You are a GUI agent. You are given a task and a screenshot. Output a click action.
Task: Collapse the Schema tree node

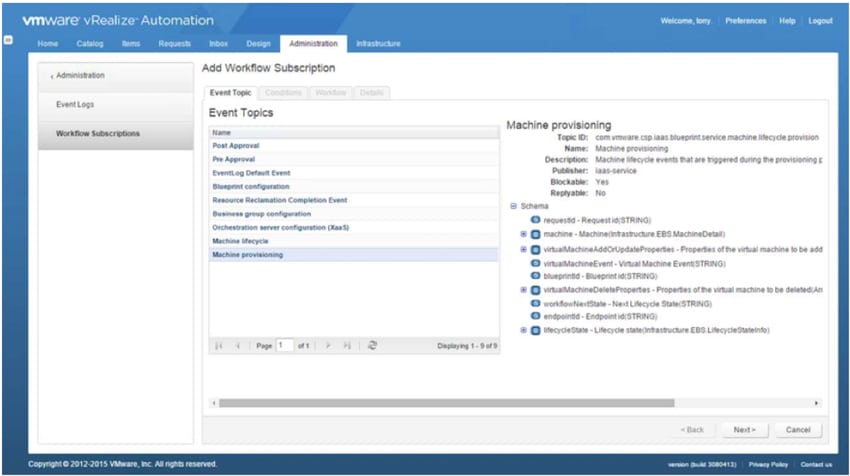(513, 206)
